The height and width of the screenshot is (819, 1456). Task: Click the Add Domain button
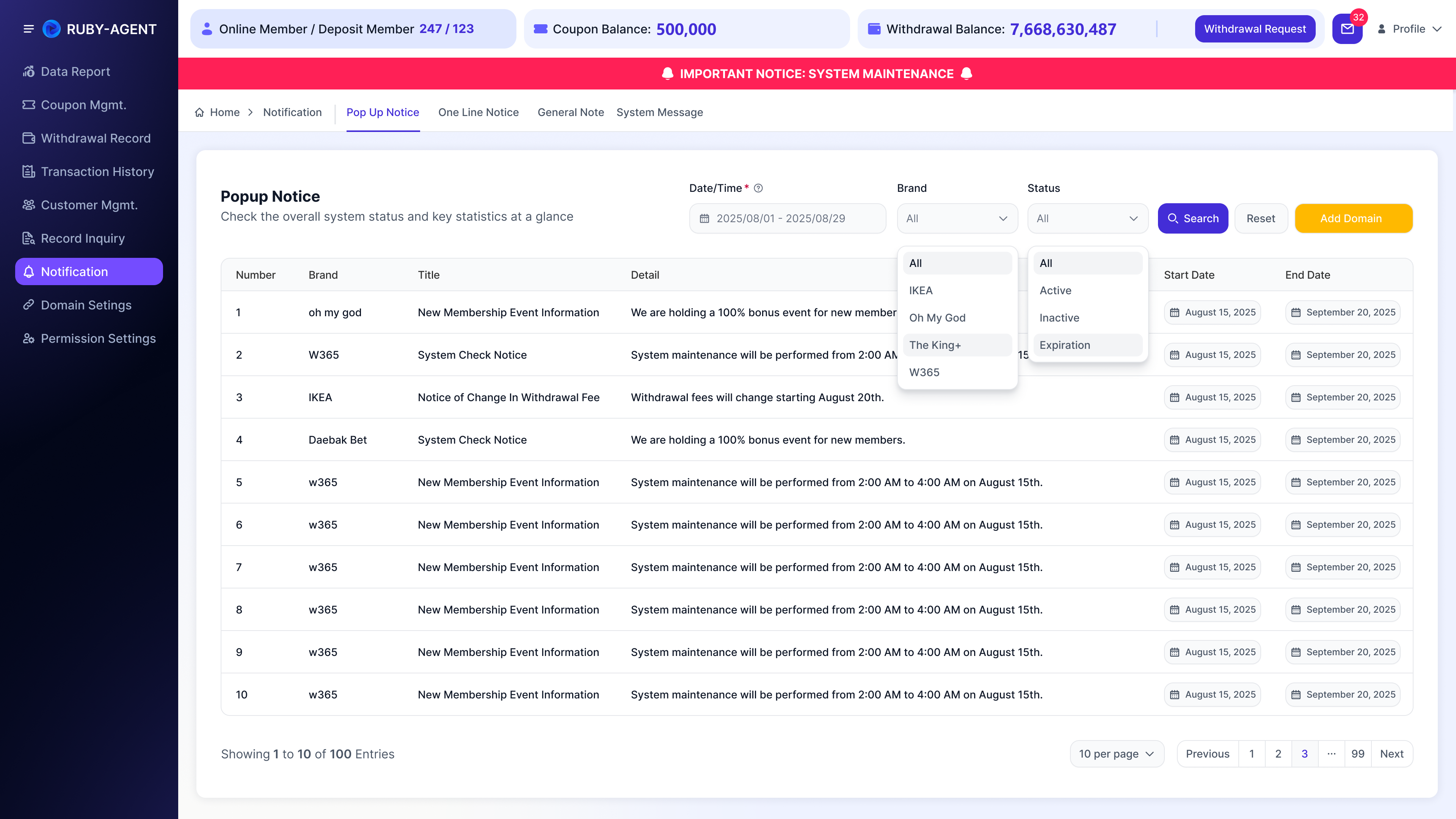click(x=1353, y=219)
